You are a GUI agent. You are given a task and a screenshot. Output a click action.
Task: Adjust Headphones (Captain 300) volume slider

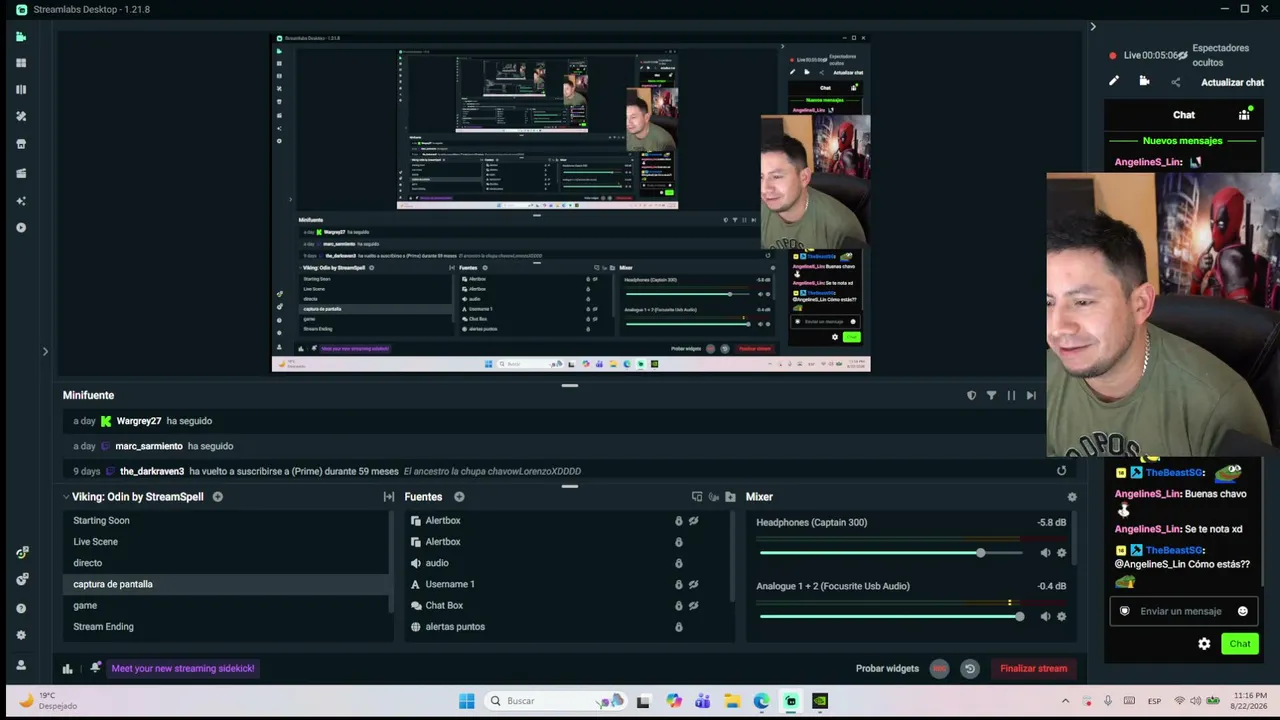coord(890,553)
